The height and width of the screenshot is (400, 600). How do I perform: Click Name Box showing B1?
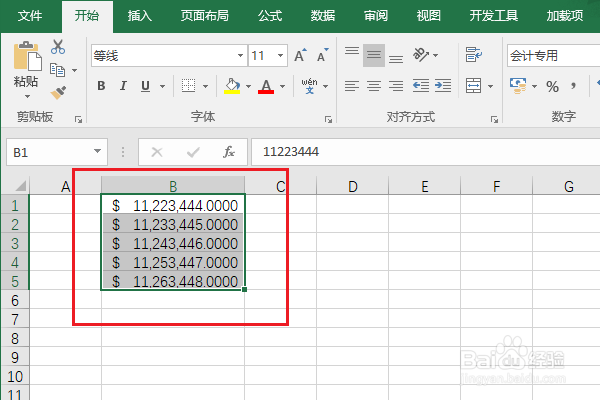[57, 152]
